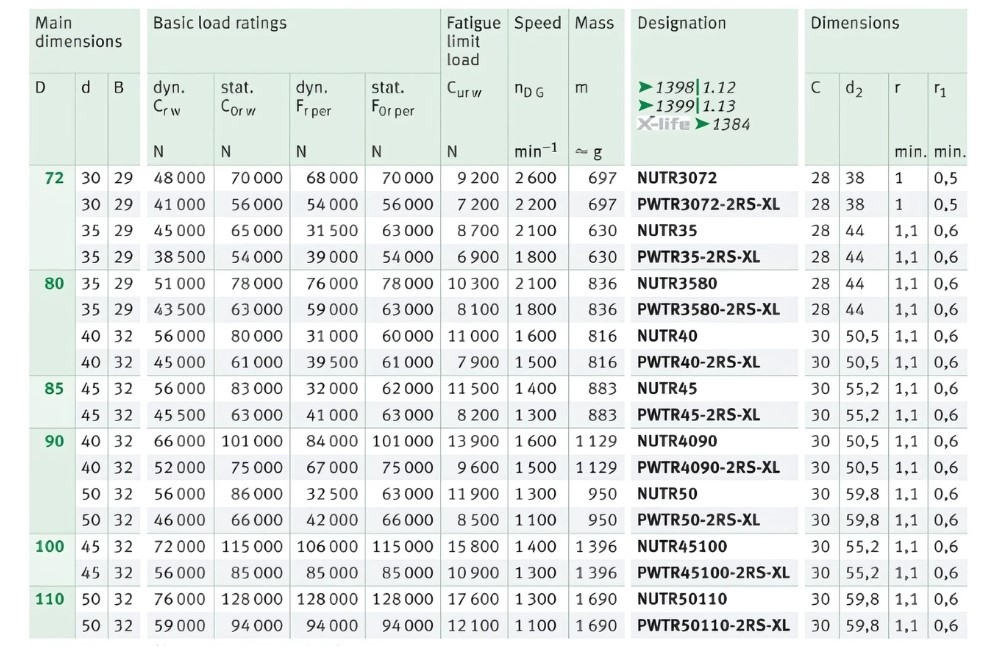Click designation PWTR3072-2RS-XL
The image size is (1000, 647).
pyautogui.click(x=708, y=205)
